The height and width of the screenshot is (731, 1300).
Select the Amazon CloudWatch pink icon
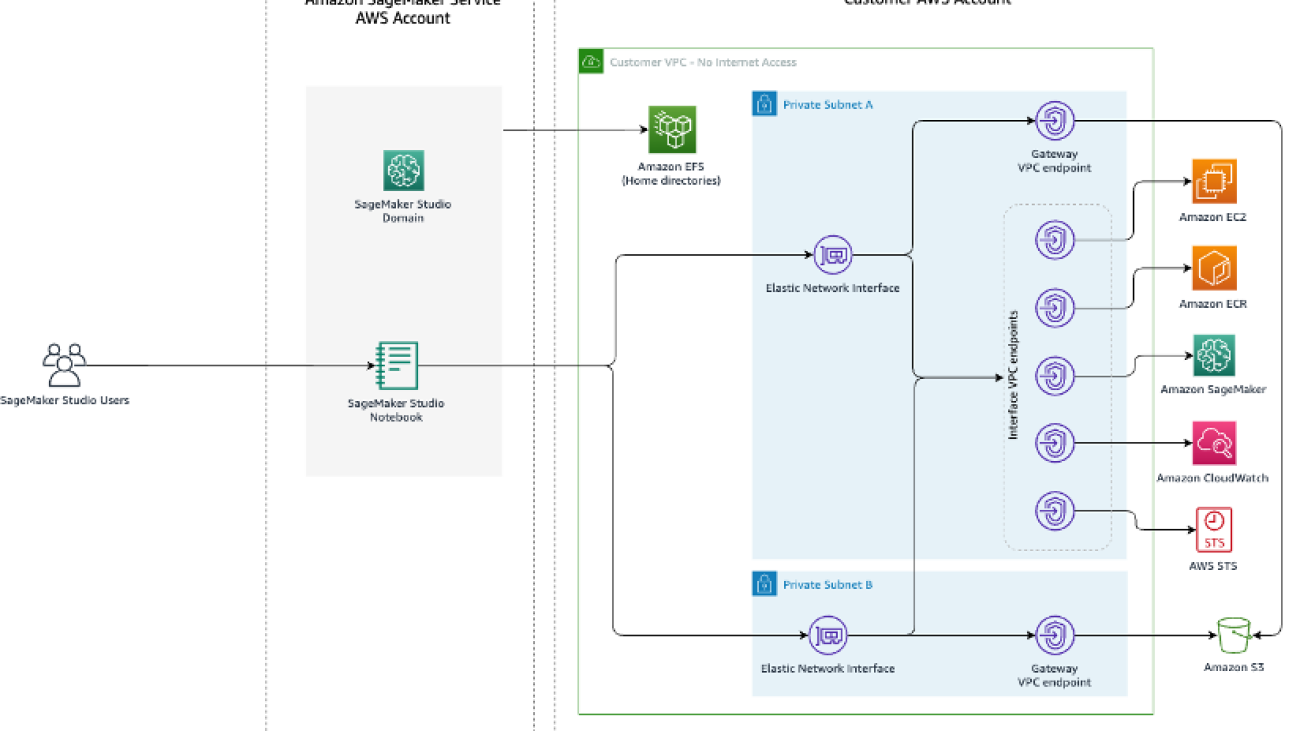[1214, 443]
